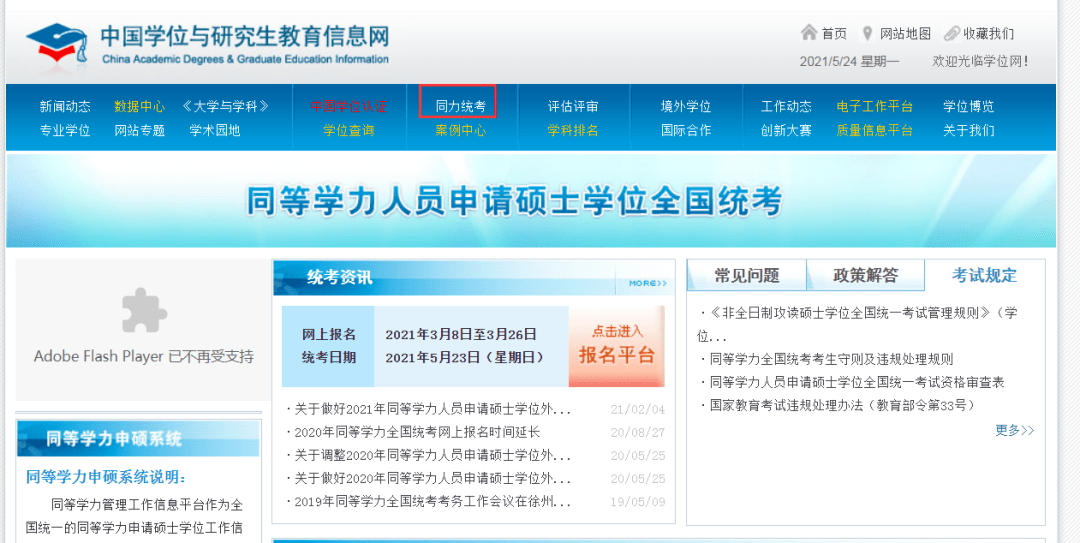
Task: Go to 创新大赛
Action: click(x=787, y=130)
